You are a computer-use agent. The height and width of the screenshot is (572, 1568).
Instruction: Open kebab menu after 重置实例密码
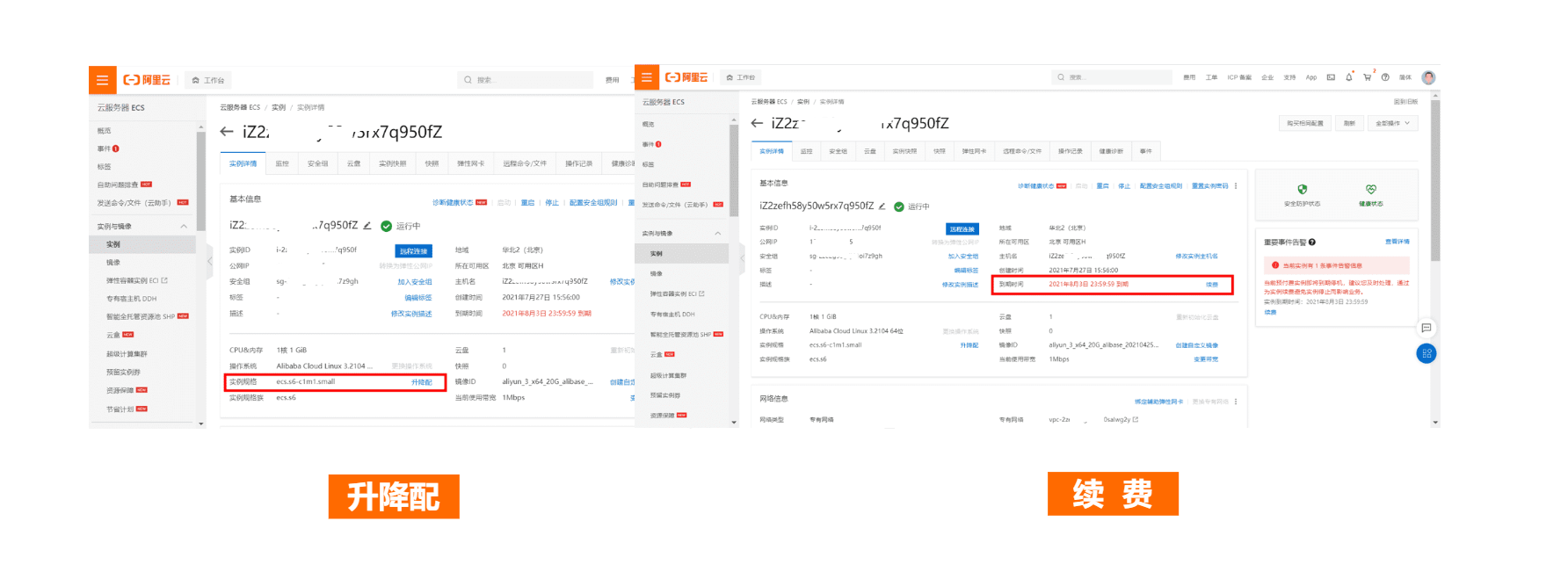click(1236, 186)
